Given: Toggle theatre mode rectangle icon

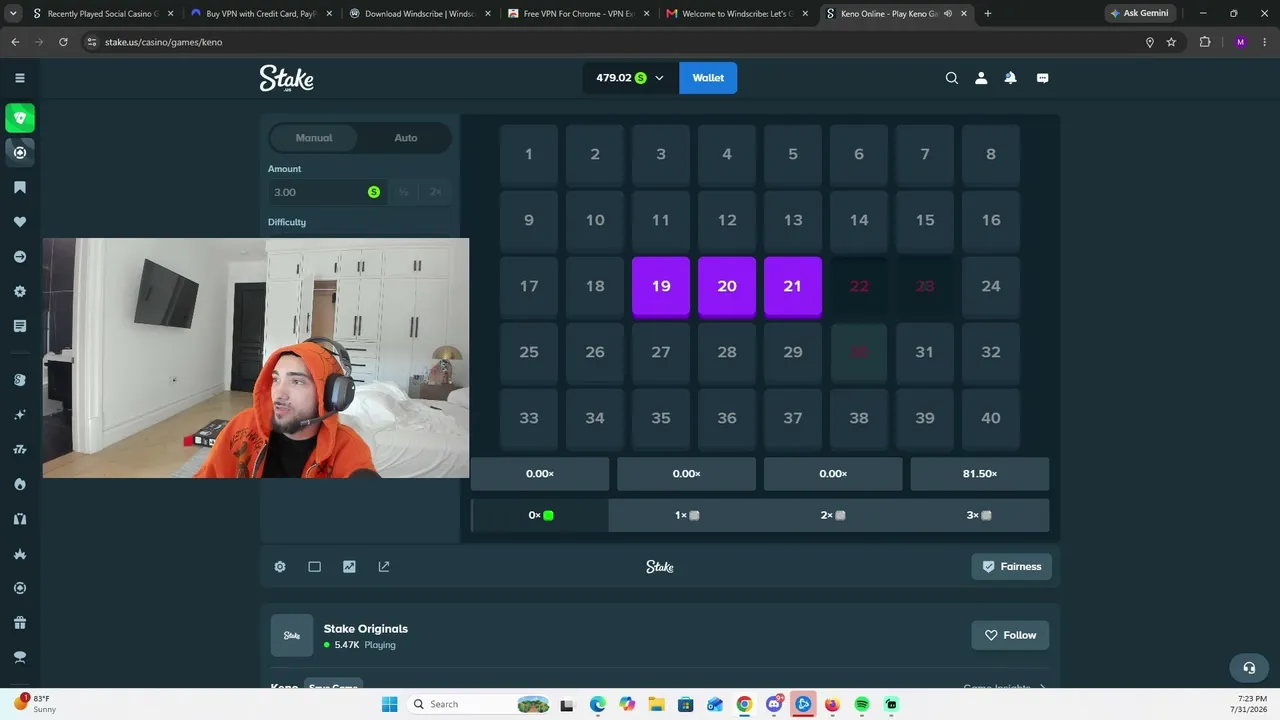Looking at the screenshot, I should coord(314,567).
